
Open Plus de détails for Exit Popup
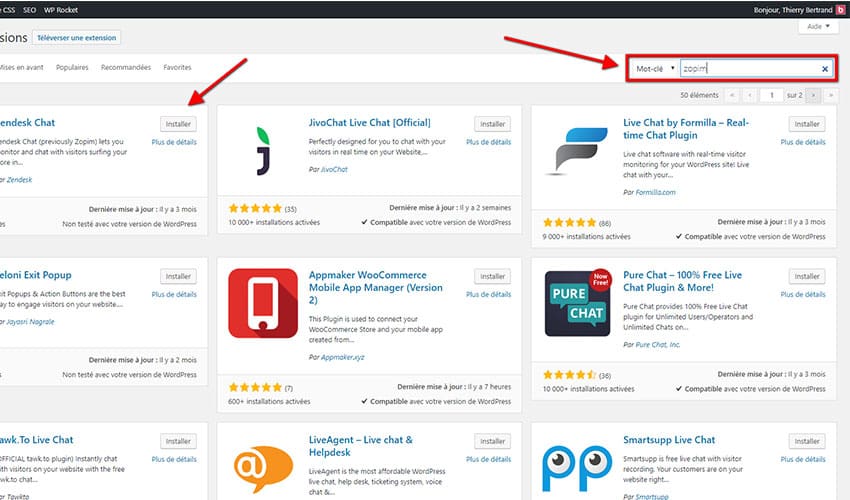tap(174, 294)
